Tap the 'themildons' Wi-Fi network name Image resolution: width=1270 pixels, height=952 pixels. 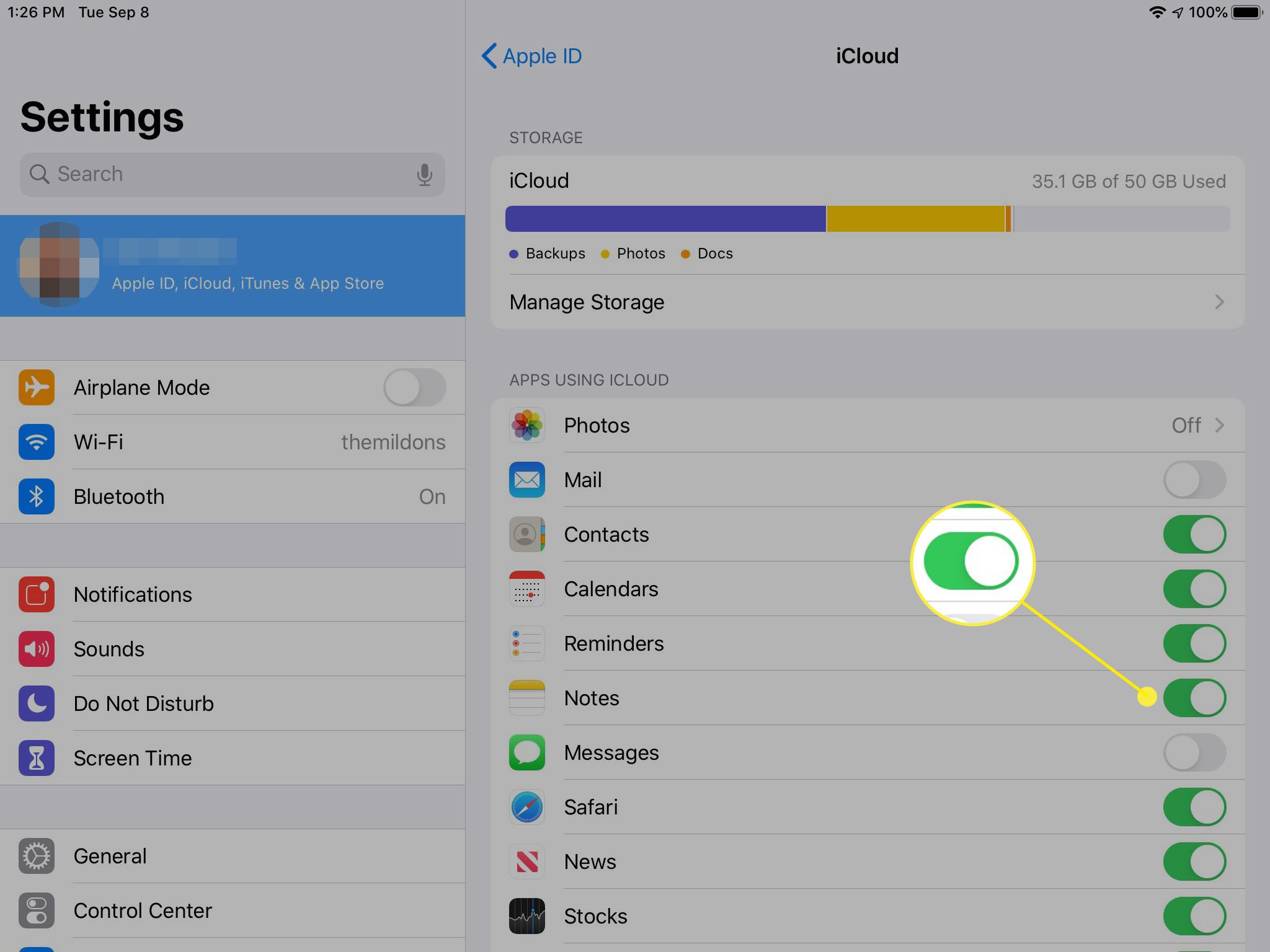(393, 442)
